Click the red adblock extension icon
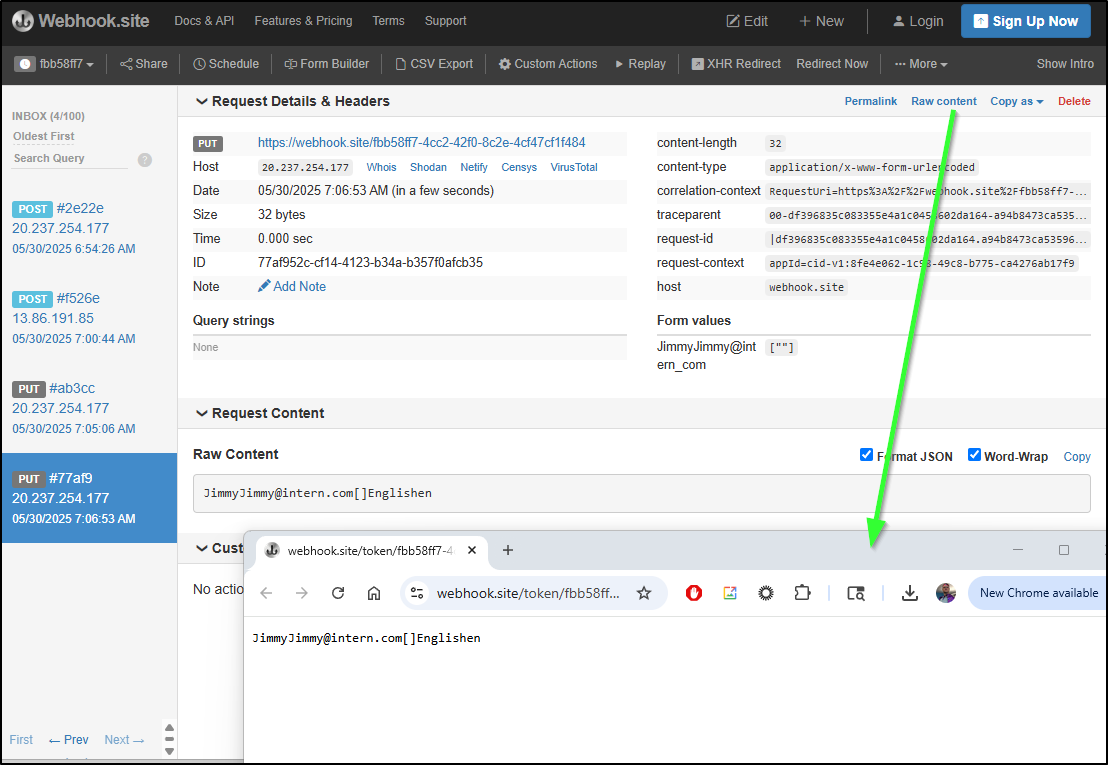1108x765 pixels. 694,593
